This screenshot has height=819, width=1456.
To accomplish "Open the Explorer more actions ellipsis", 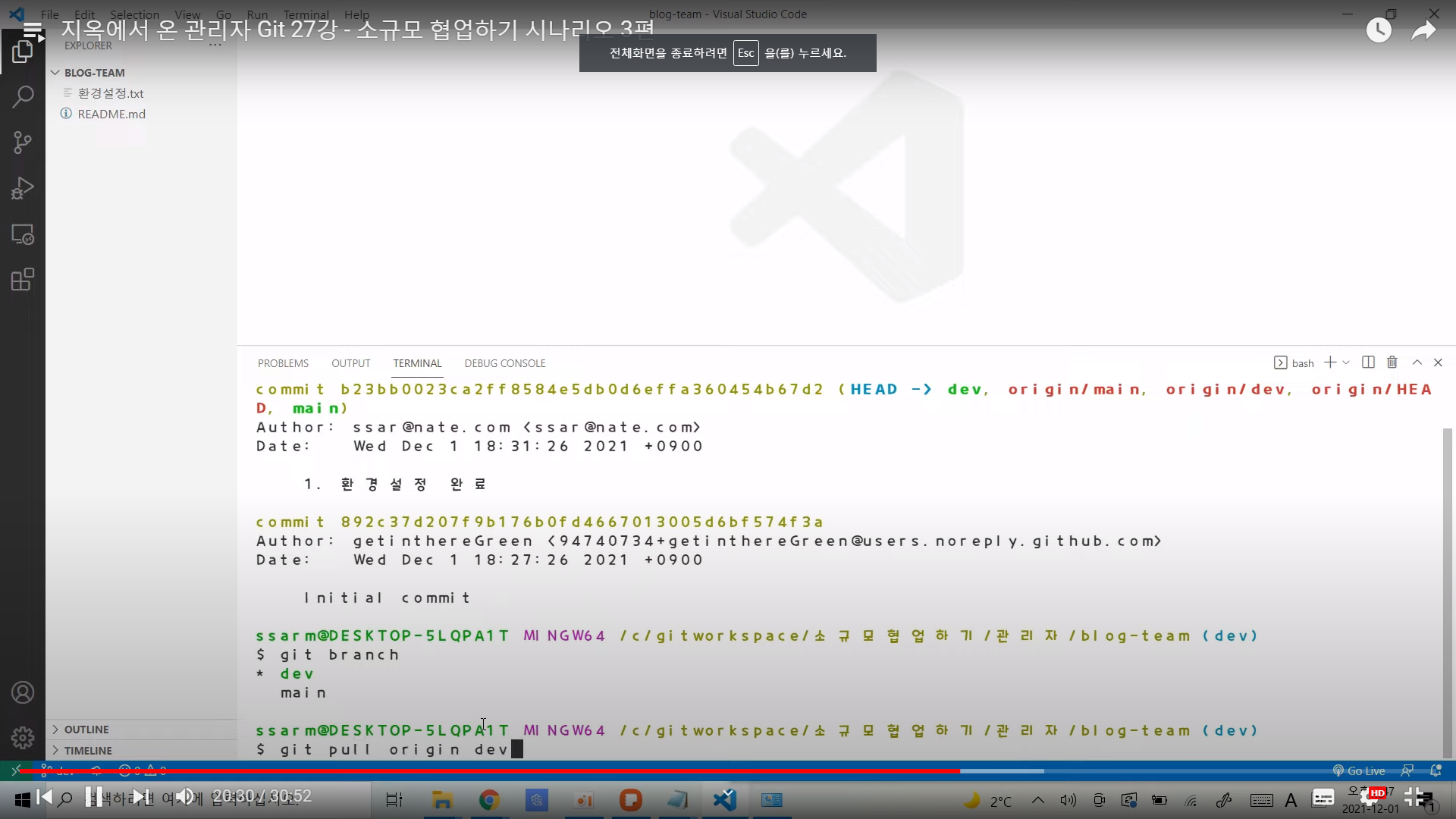I will (x=215, y=45).
